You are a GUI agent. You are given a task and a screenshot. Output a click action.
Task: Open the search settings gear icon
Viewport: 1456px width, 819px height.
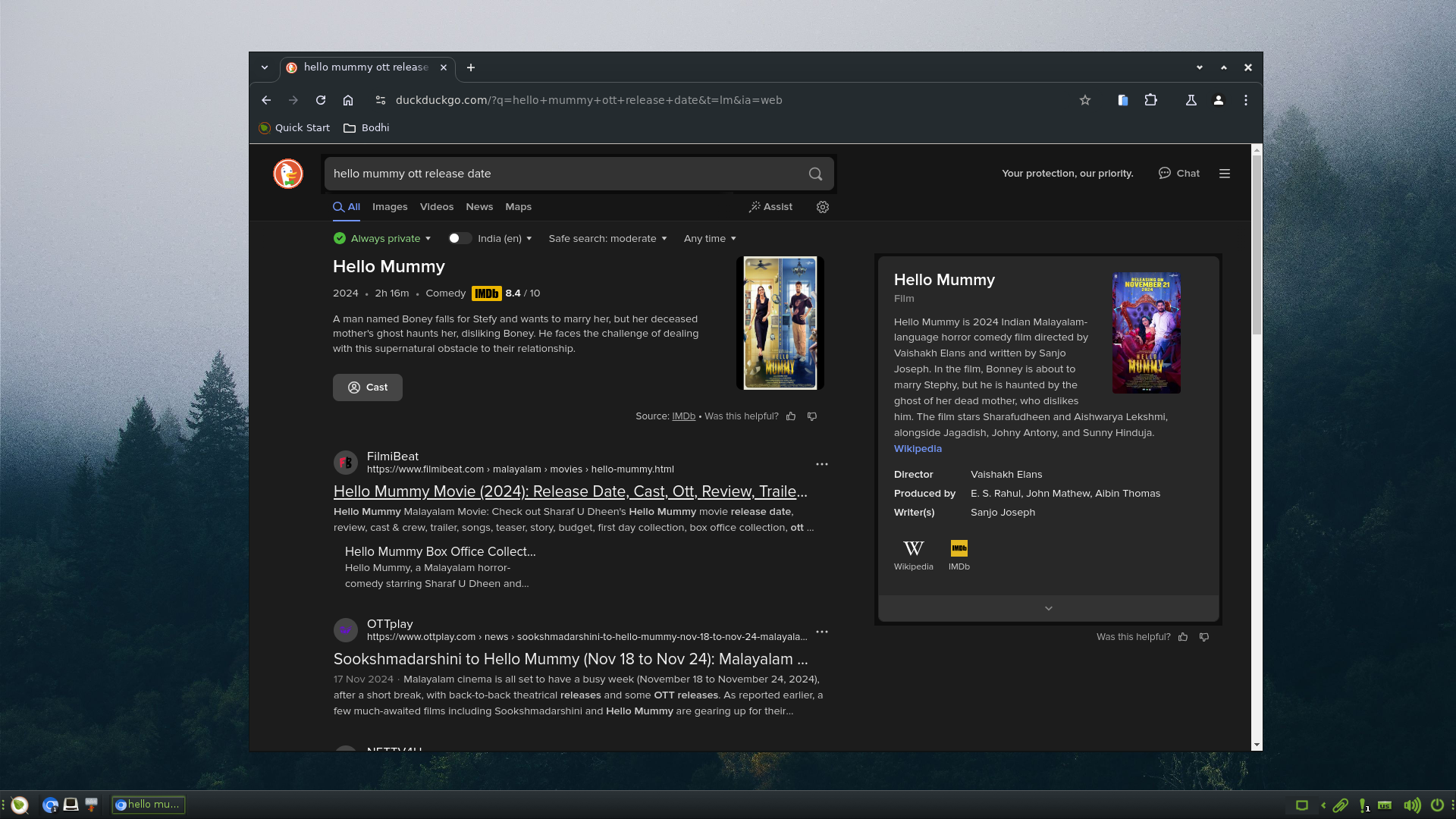click(823, 207)
